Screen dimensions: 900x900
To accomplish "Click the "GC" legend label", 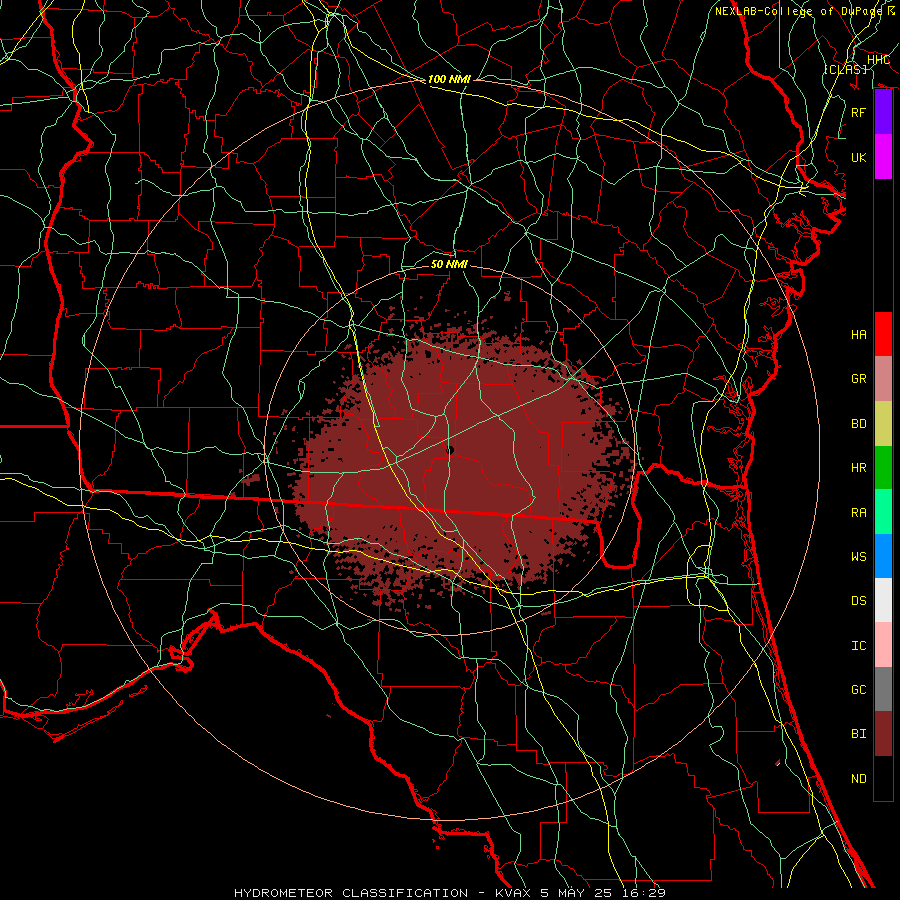I will [859, 689].
